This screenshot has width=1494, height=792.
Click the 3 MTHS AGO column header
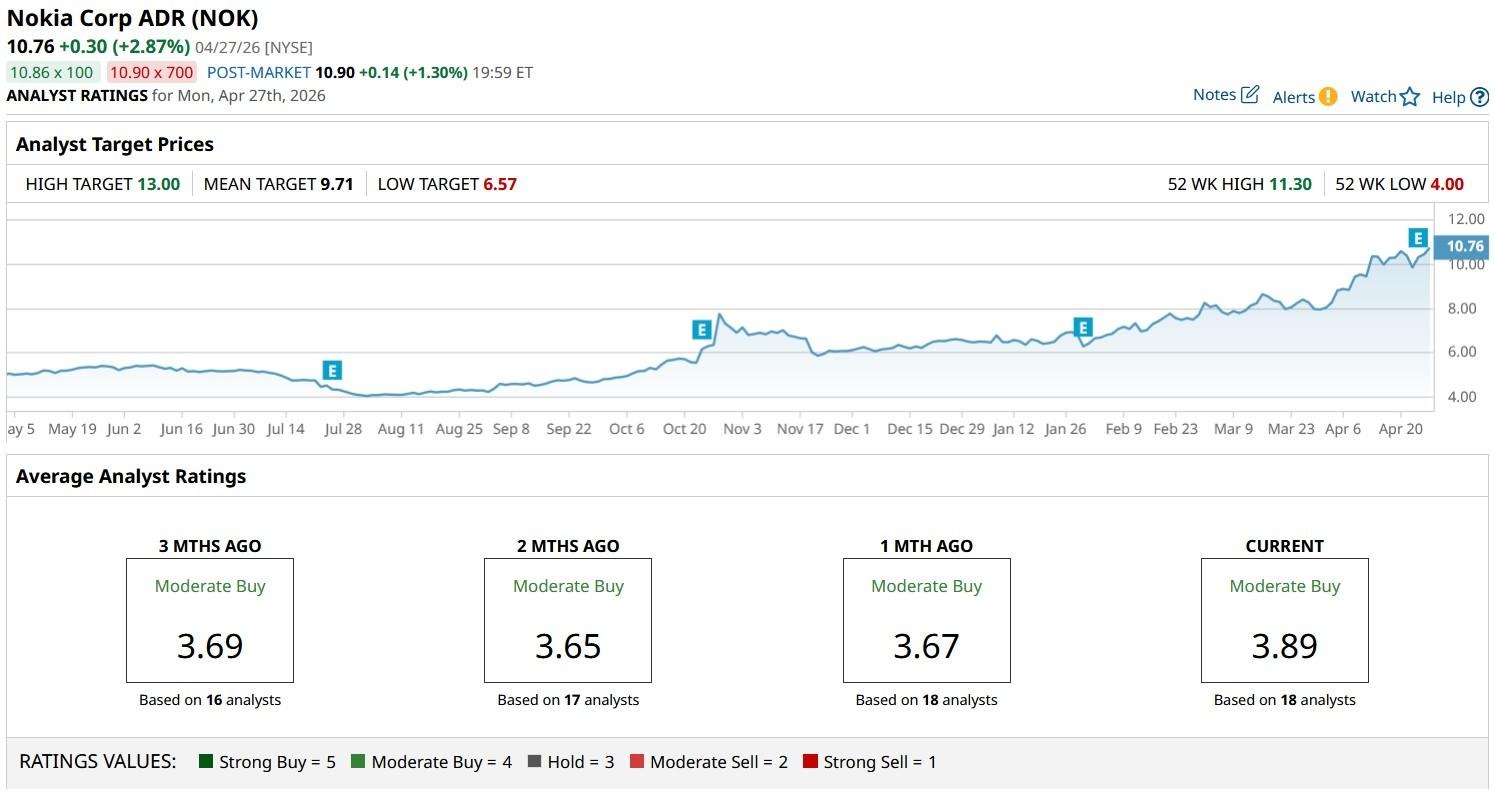(x=210, y=546)
